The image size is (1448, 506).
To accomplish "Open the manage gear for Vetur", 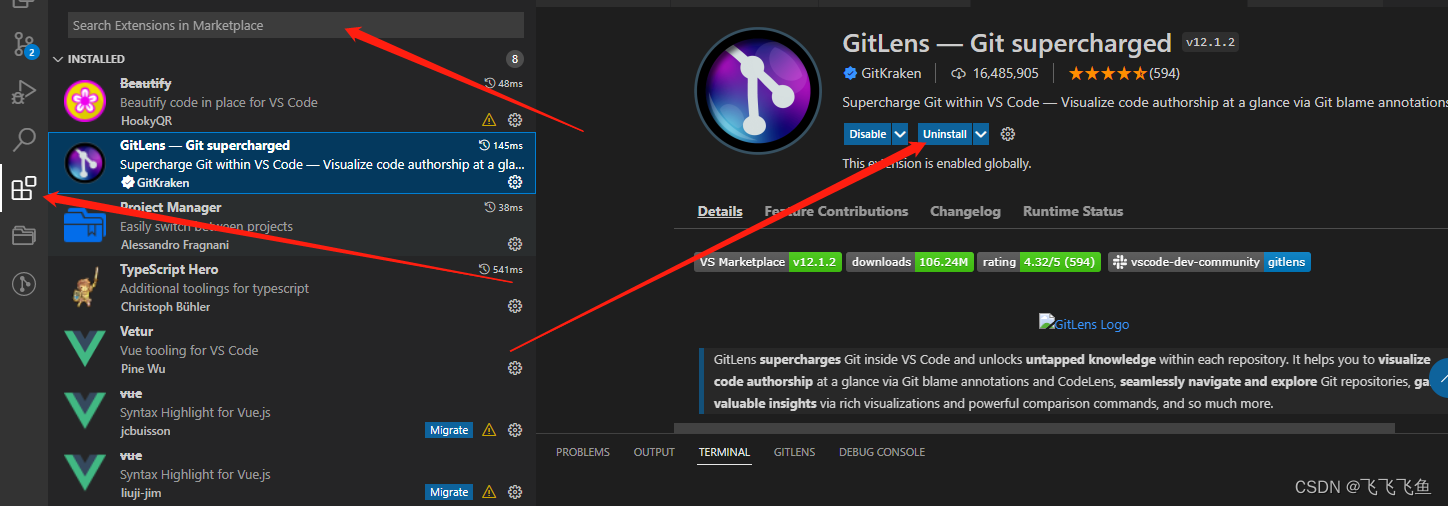I will click(515, 368).
